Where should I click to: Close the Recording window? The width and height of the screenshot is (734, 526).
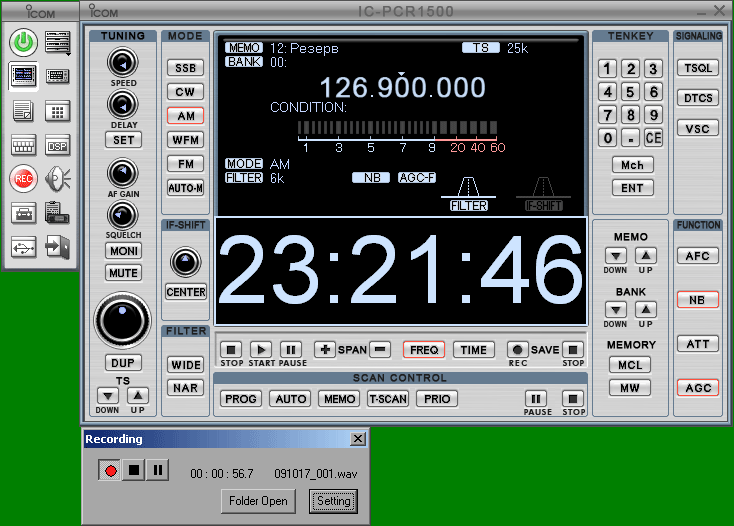click(x=358, y=438)
